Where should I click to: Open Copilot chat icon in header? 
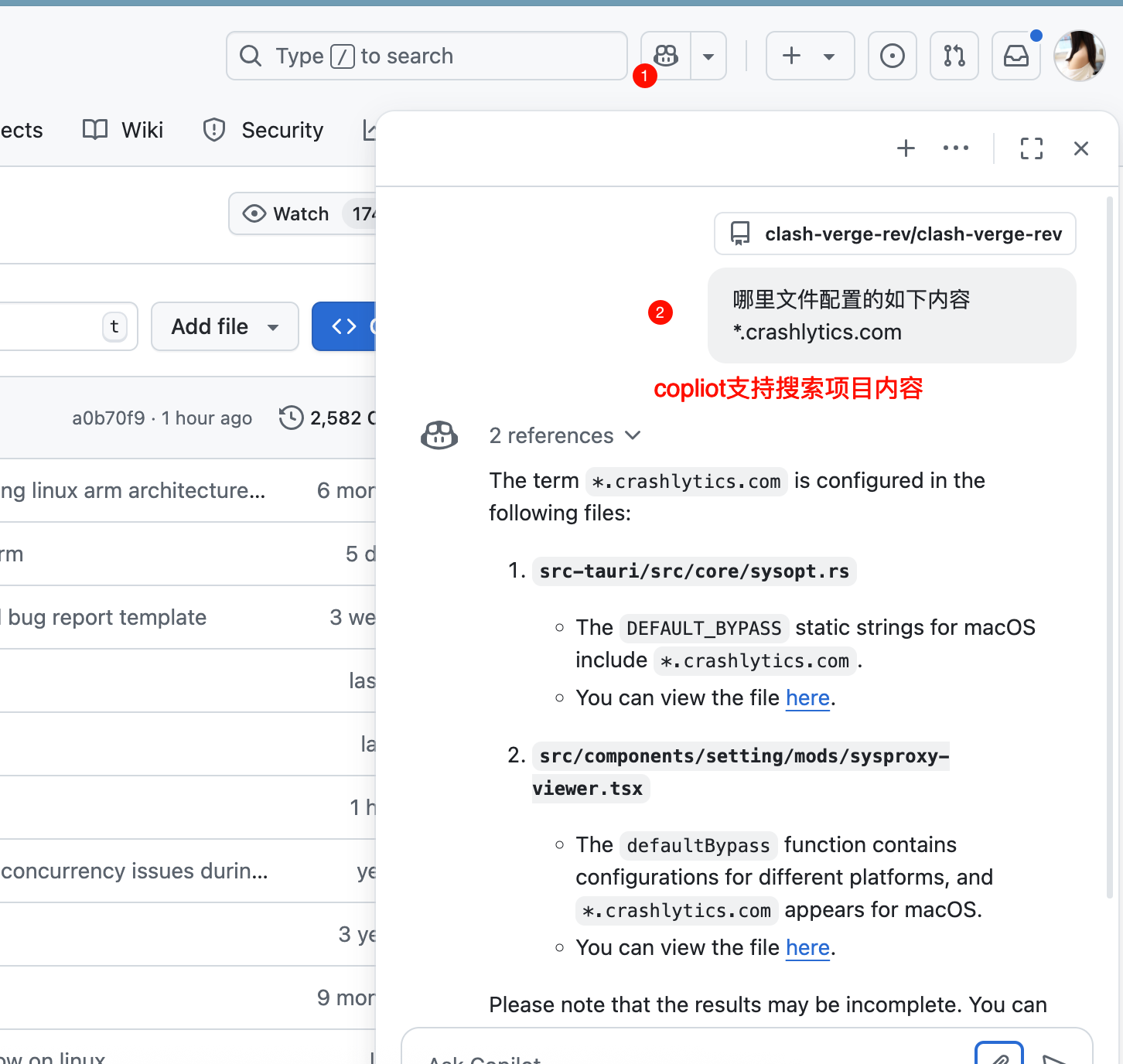click(x=666, y=56)
